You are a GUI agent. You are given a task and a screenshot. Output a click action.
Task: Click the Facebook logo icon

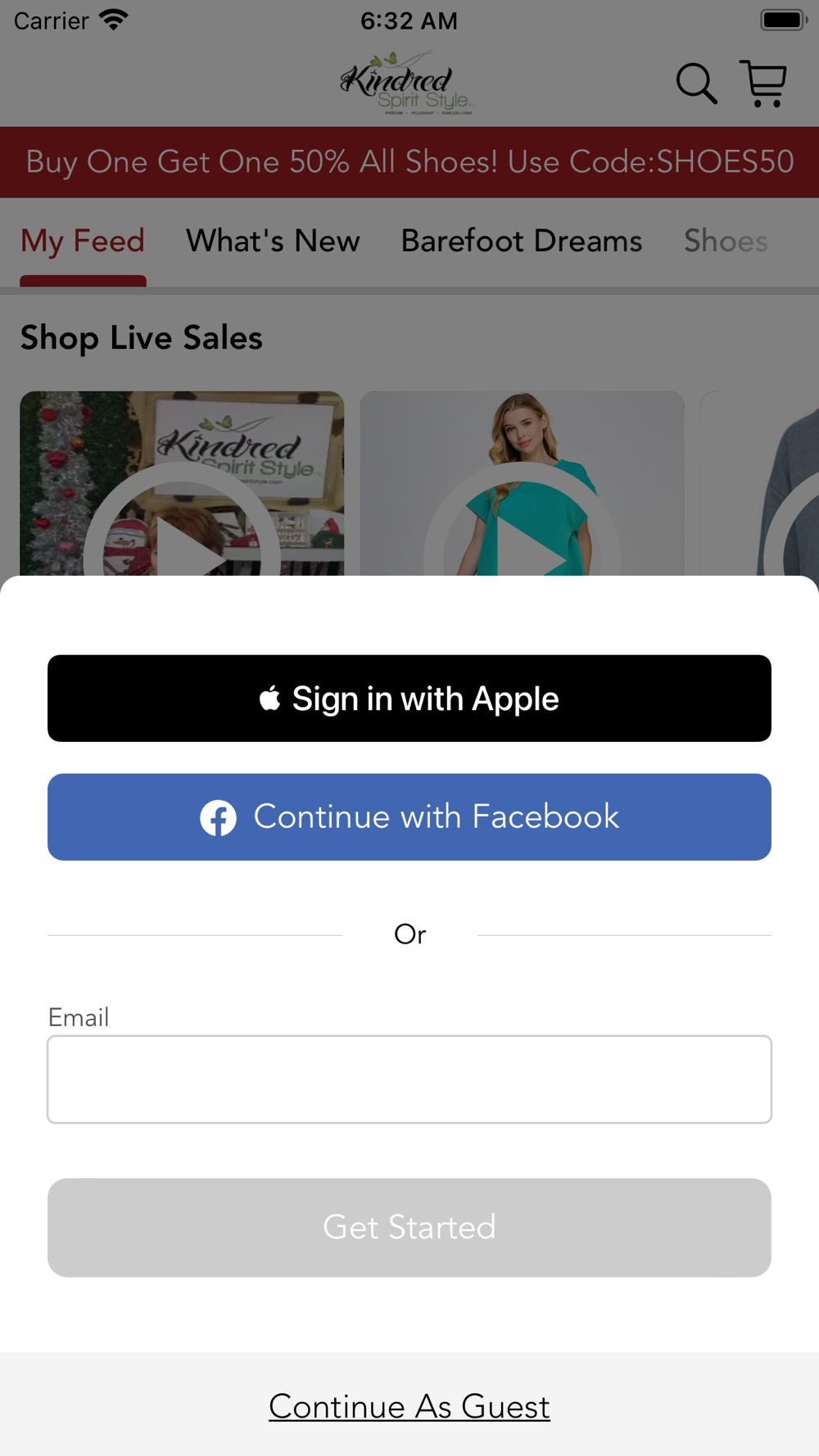point(219,817)
